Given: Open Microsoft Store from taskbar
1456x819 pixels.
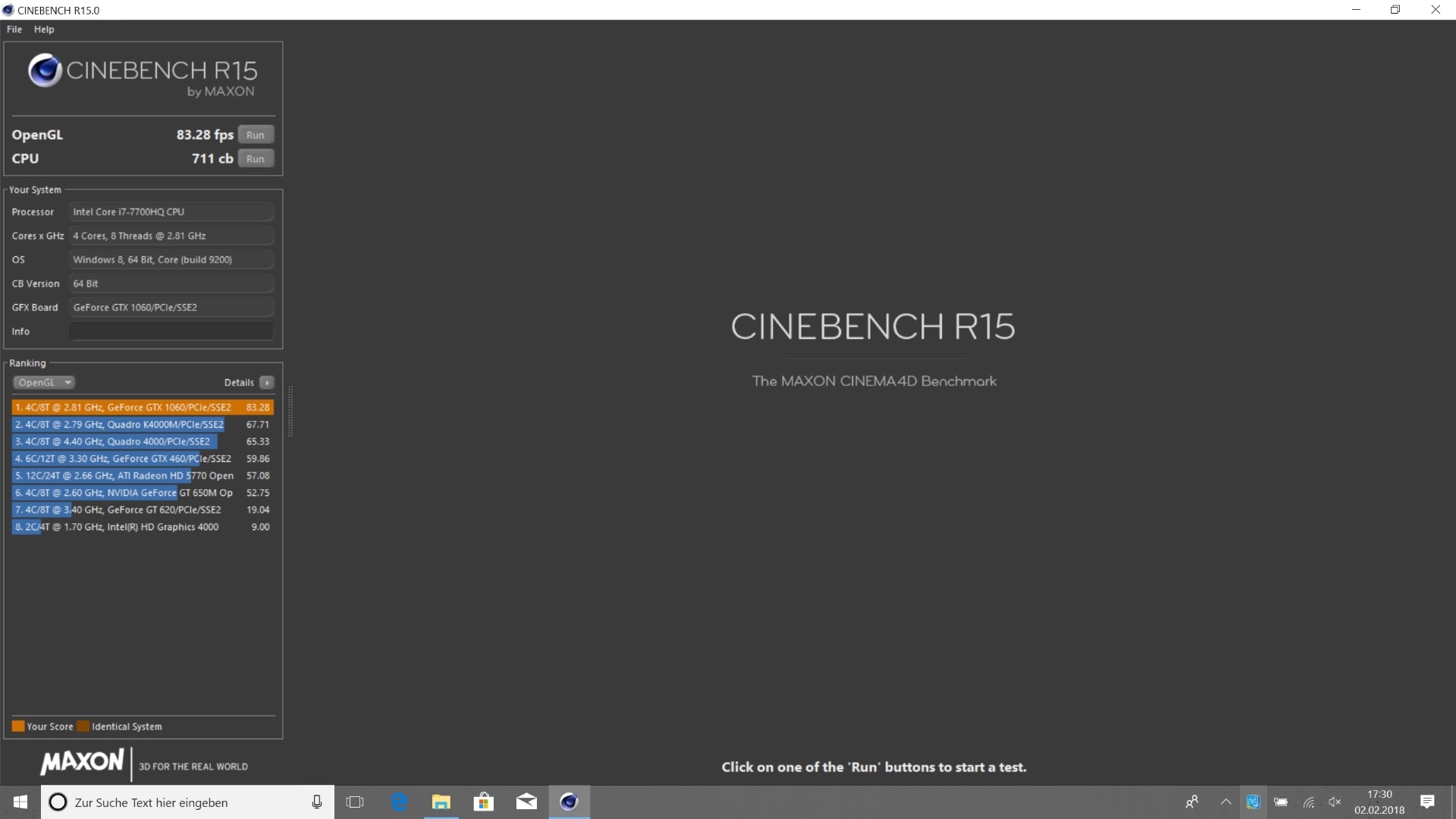Looking at the screenshot, I should 484,802.
